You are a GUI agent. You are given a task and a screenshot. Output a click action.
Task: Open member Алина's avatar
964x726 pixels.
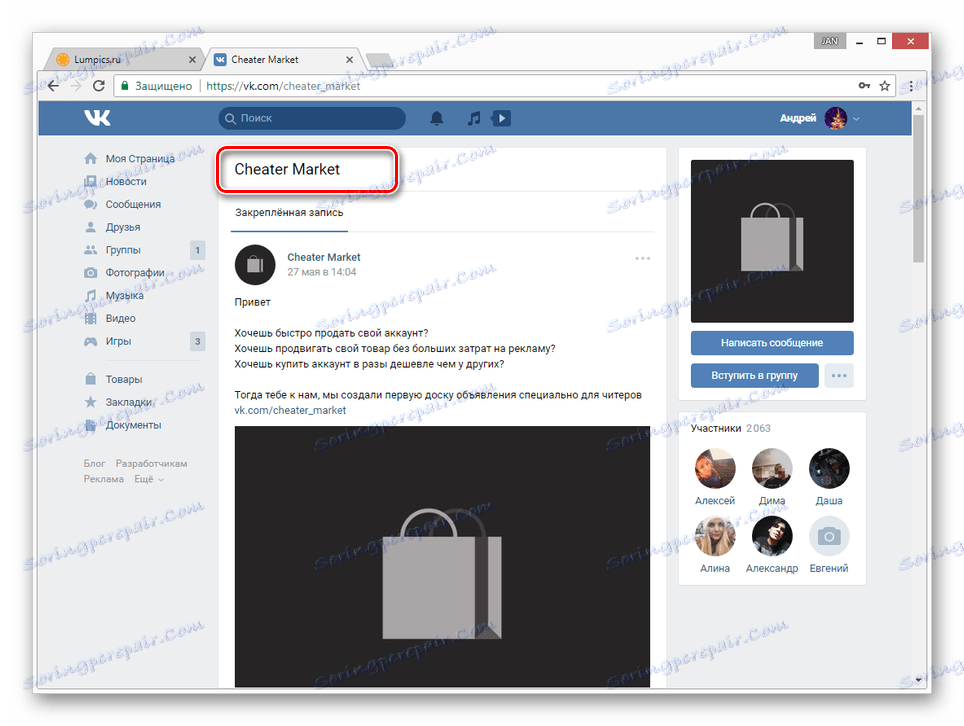(715, 536)
